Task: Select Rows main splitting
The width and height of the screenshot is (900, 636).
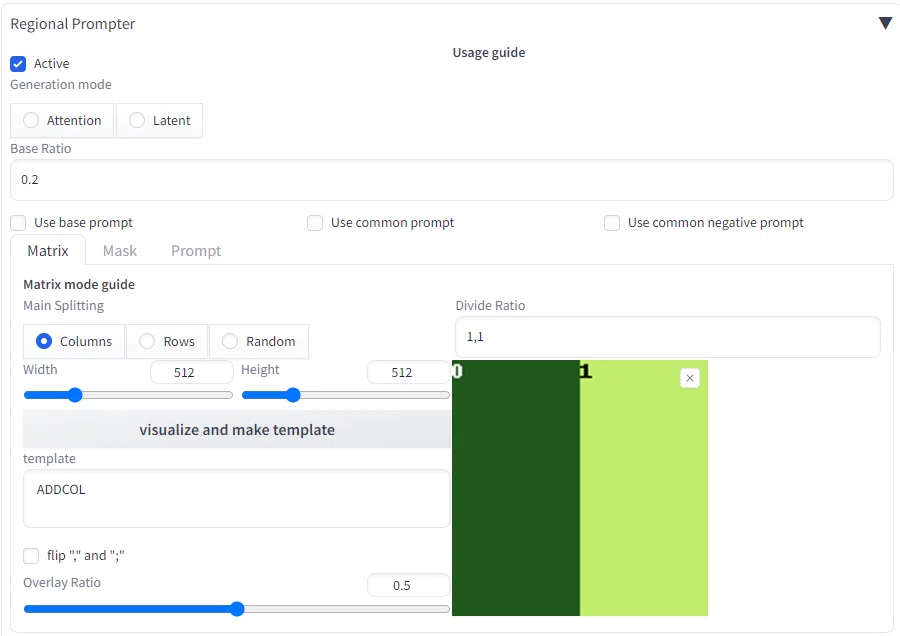Action: (167, 342)
